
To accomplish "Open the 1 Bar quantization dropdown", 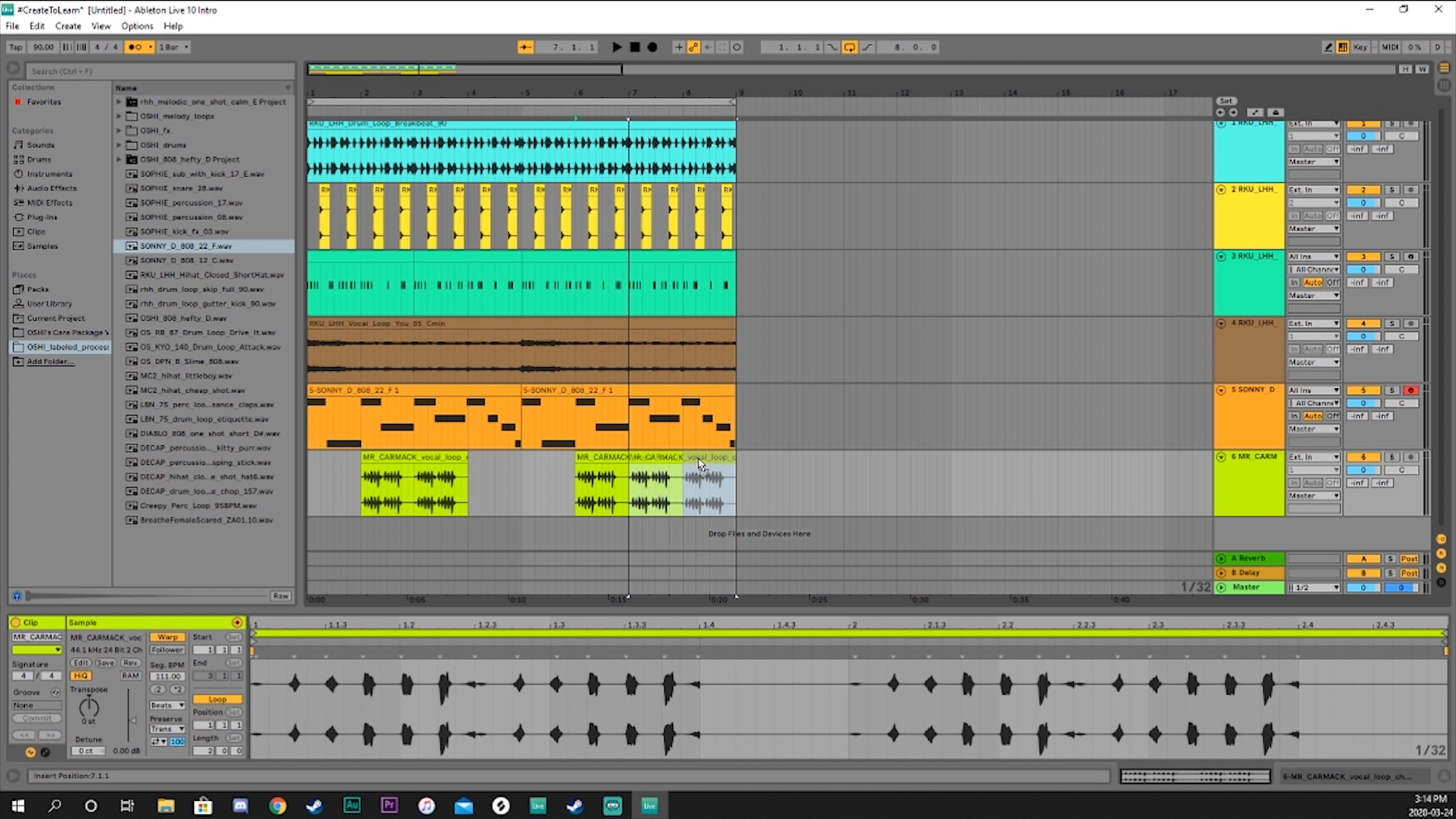I will pyautogui.click(x=174, y=47).
